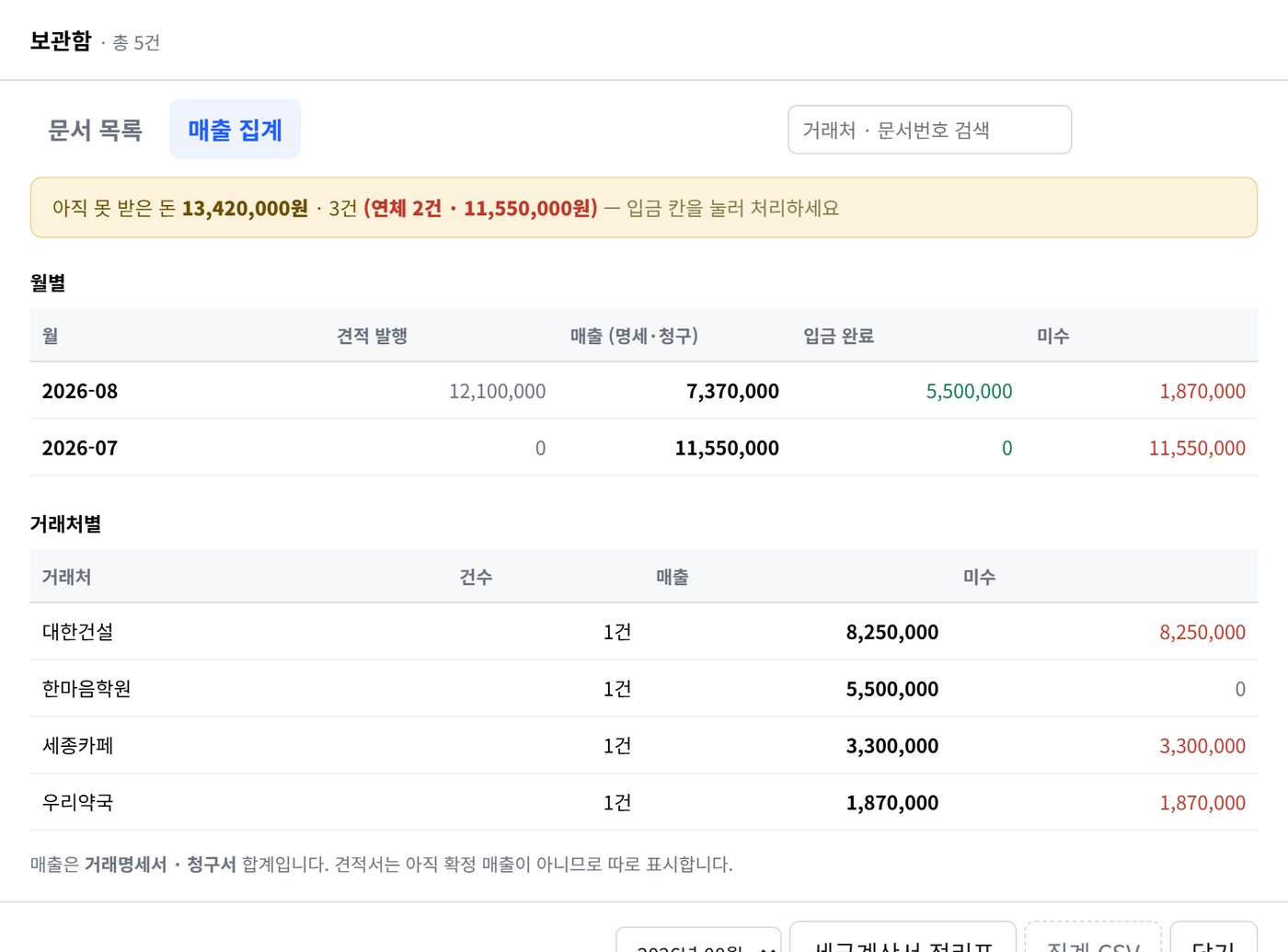Click the 월 column header
This screenshot has height=952, width=1288.
(51, 336)
